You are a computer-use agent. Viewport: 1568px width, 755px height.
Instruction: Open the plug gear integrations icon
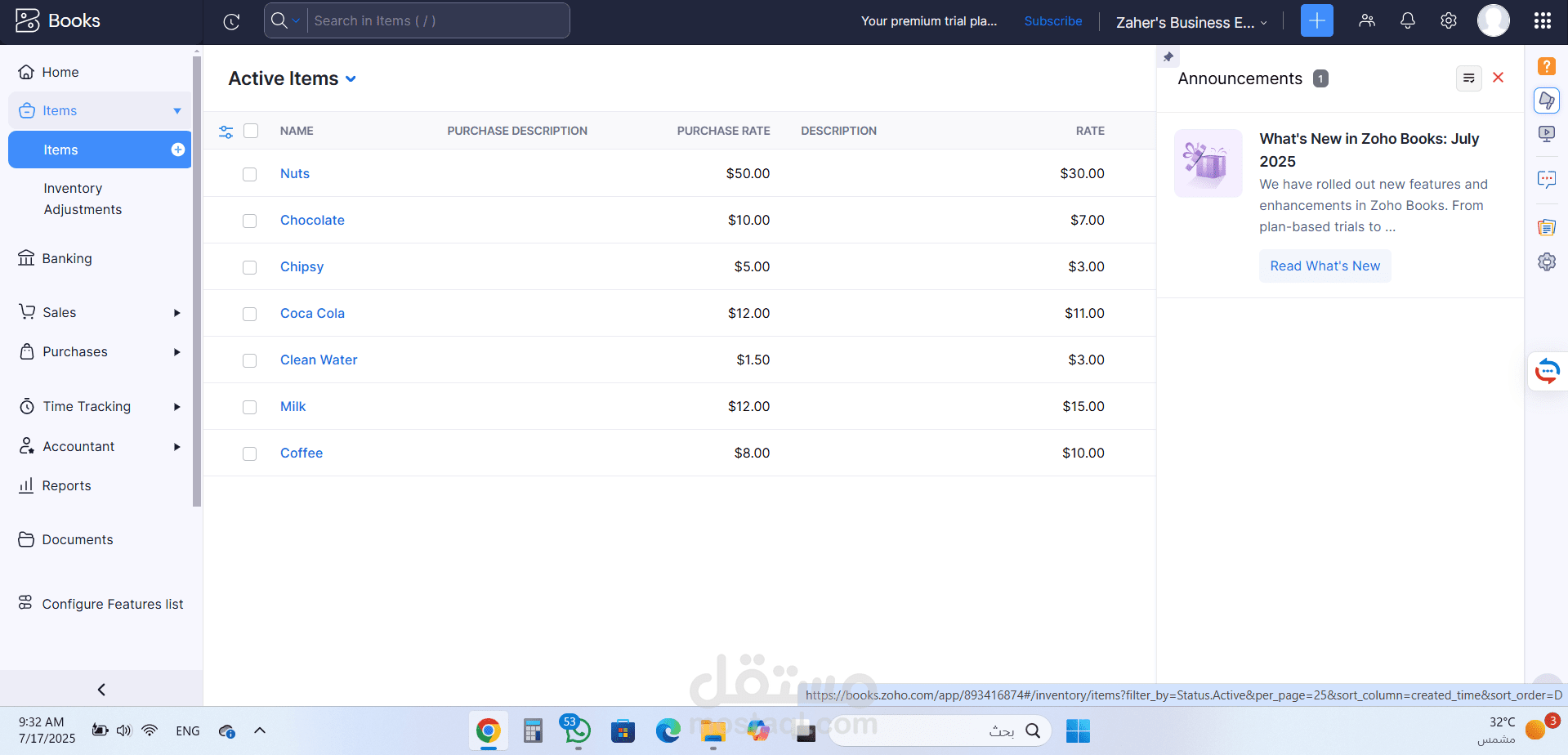pyautogui.click(x=1547, y=261)
